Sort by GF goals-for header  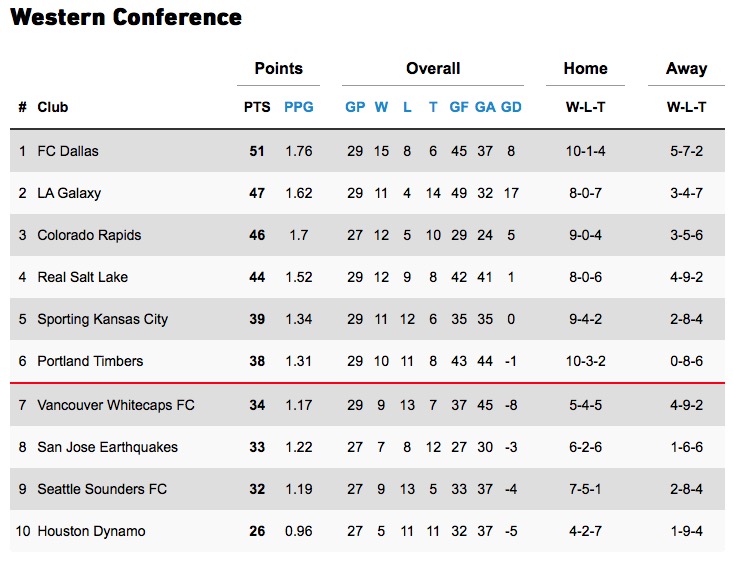[459, 107]
